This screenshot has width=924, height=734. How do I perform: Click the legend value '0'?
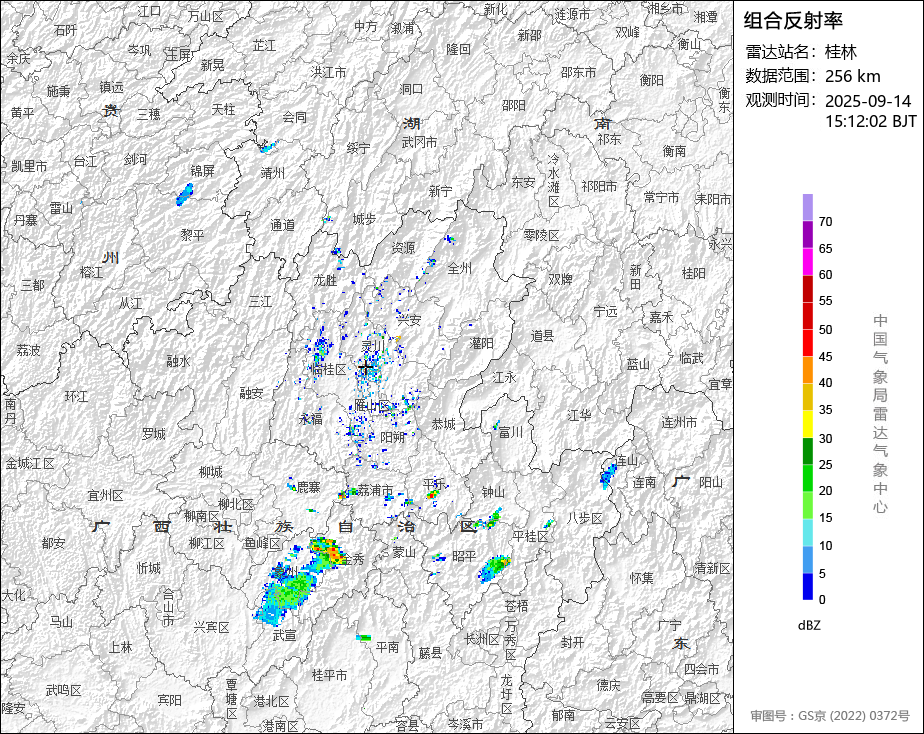click(x=822, y=600)
